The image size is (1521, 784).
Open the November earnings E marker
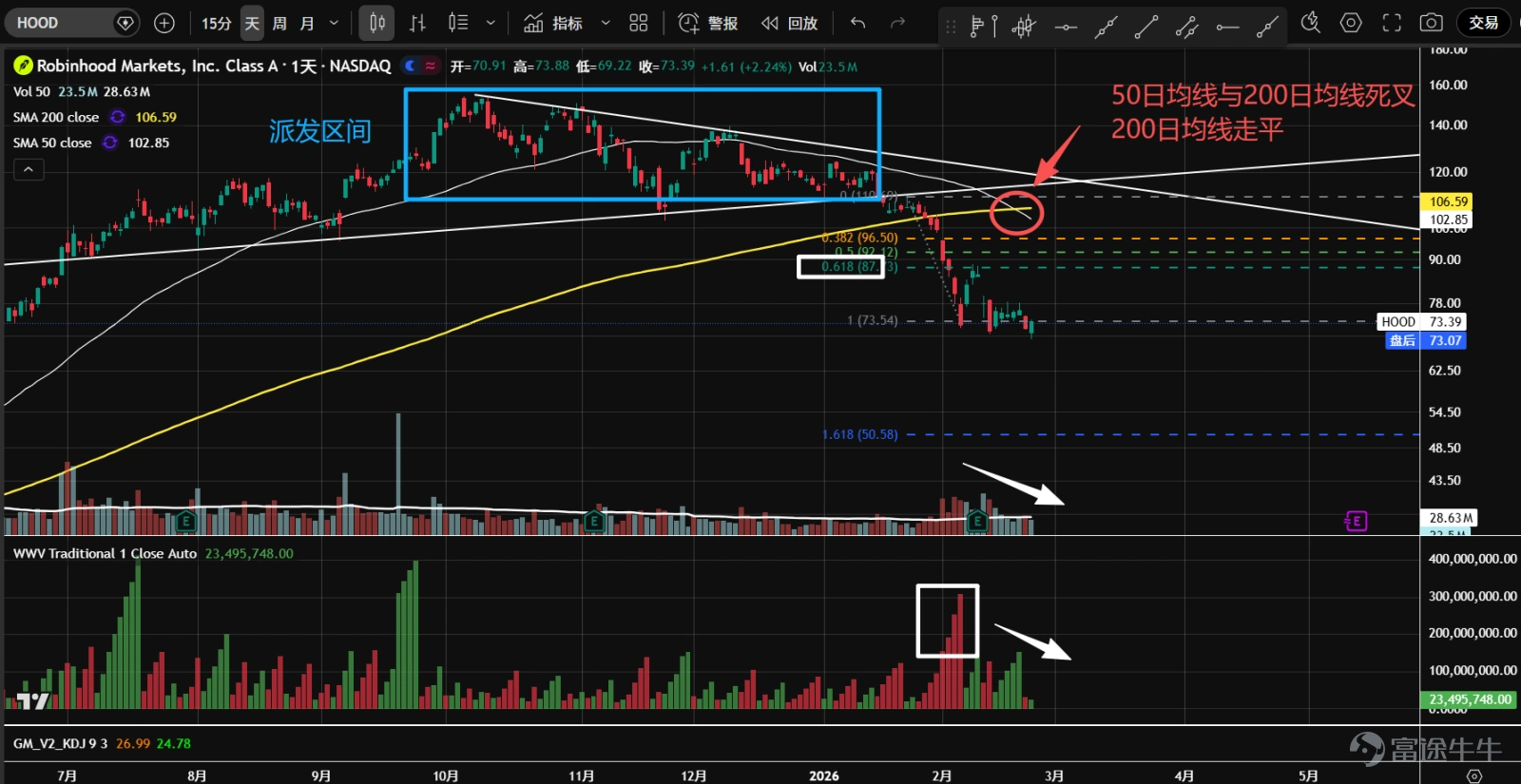pyautogui.click(x=594, y=521)
